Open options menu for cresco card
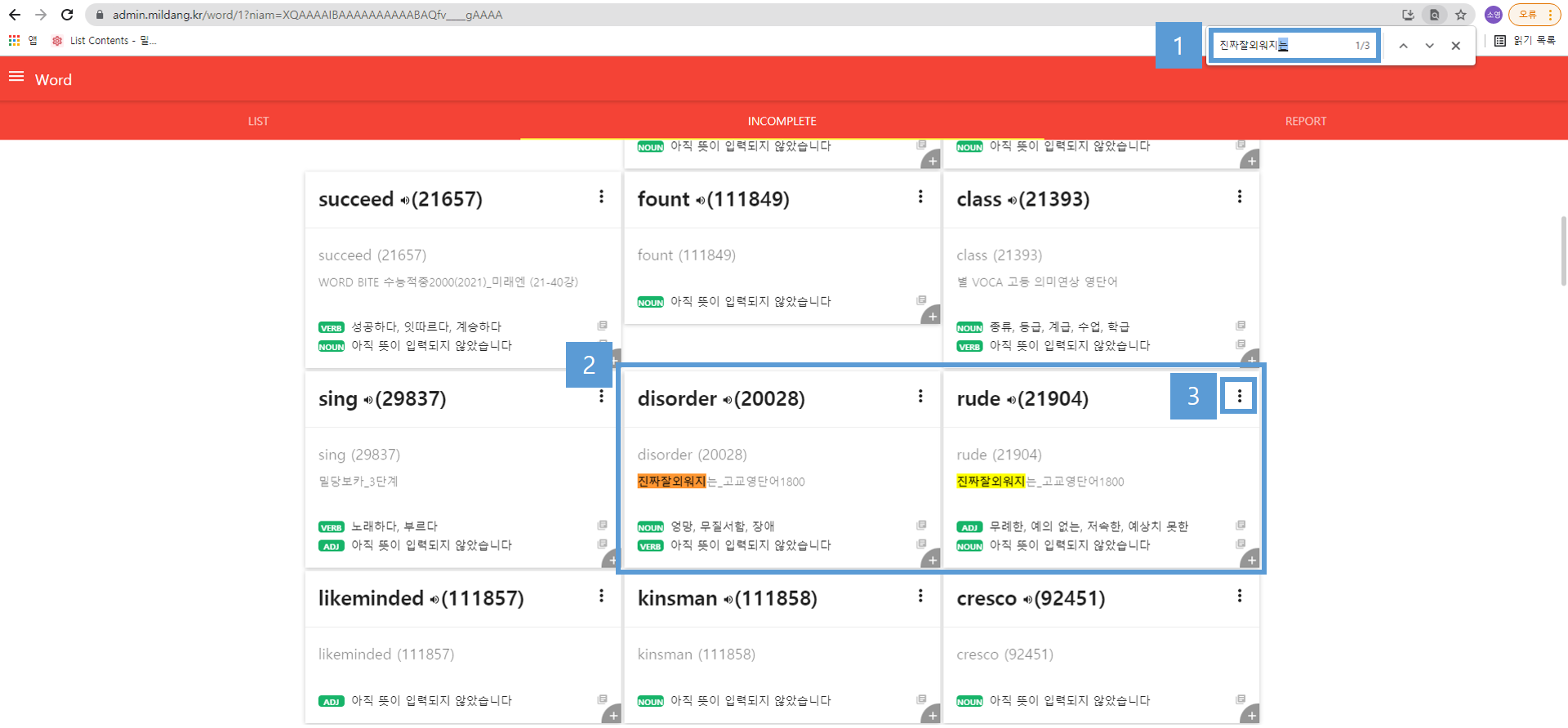Screen dimensions: 1568x728 tap(1240, 596)
